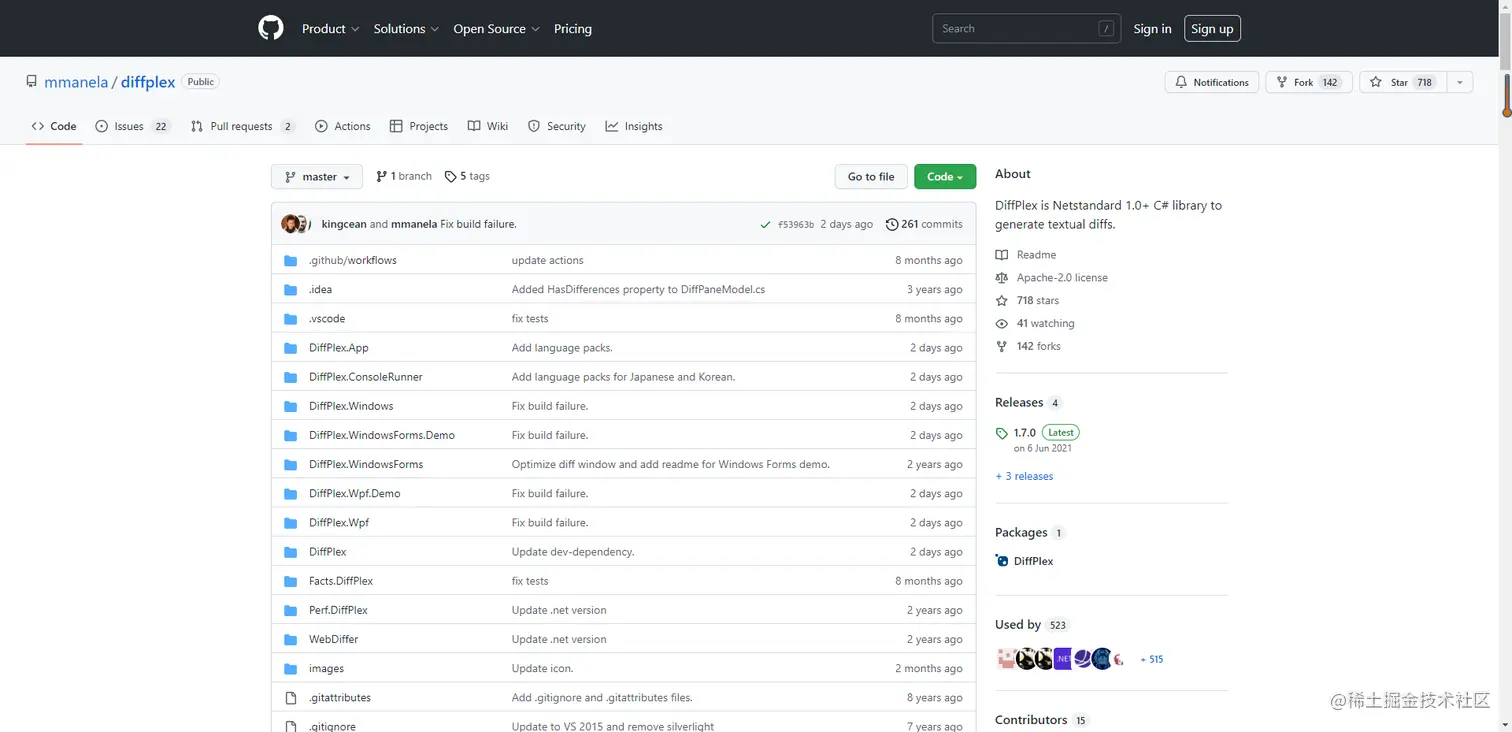1512x732 pixels.
Task: Select the green build status checkmark
Action: (765, 224)
